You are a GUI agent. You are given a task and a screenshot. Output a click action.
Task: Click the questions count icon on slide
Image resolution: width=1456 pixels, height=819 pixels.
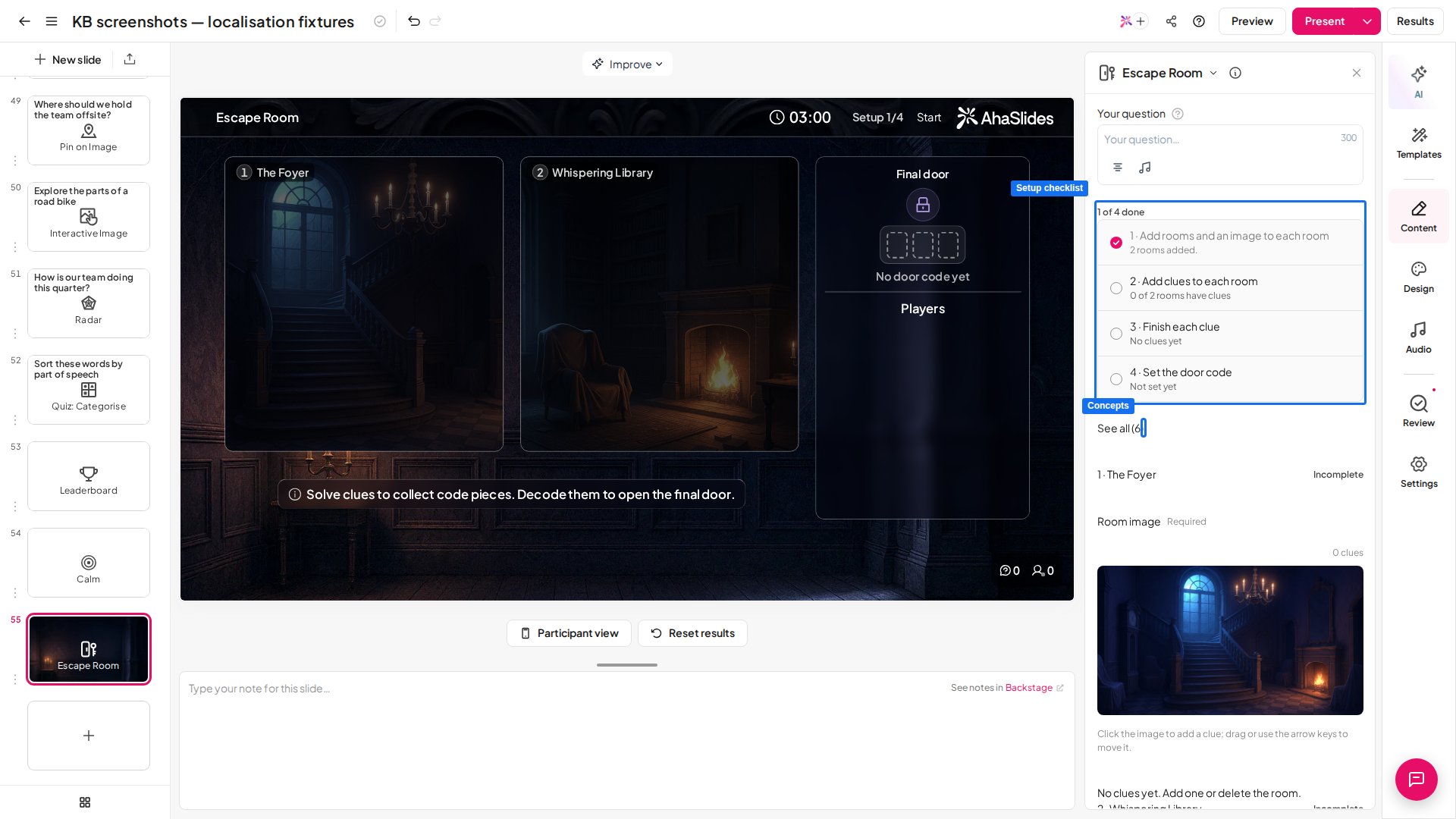click(1005, 570)
